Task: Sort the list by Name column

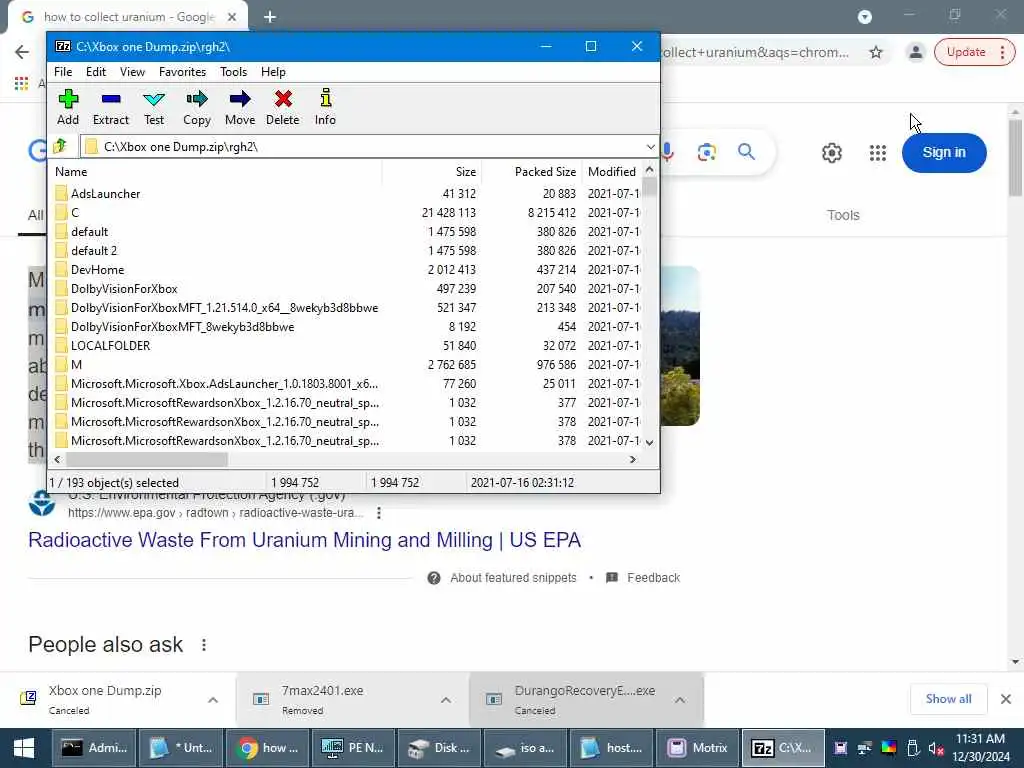Action: [x=216, y=172]
